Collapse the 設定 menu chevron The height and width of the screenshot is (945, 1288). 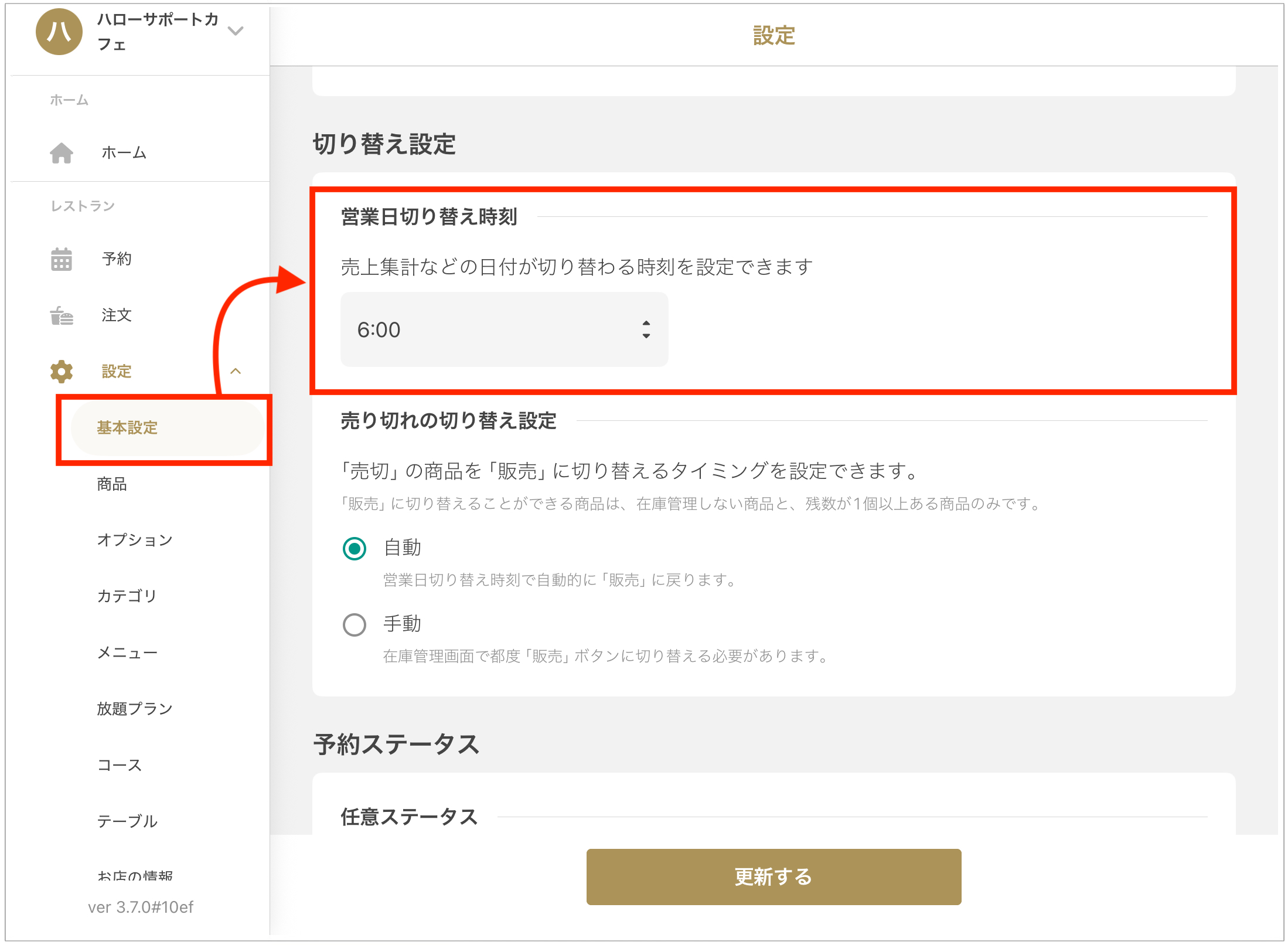(236, 371)
